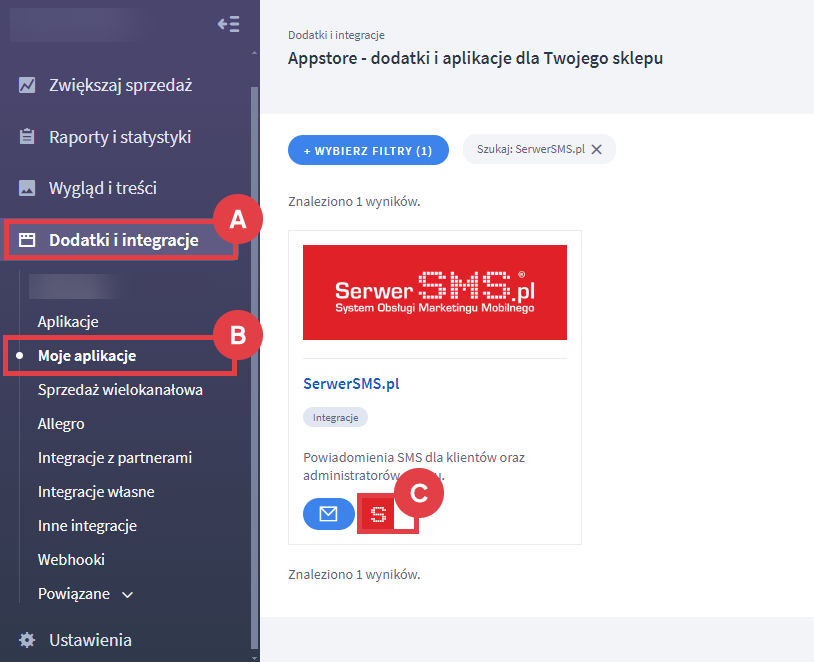Image resolution: width=814 pixels, height=662 pixels.
Task: Remove the SerwerSMS.pl search filter chip
Action: coord(597,149)
